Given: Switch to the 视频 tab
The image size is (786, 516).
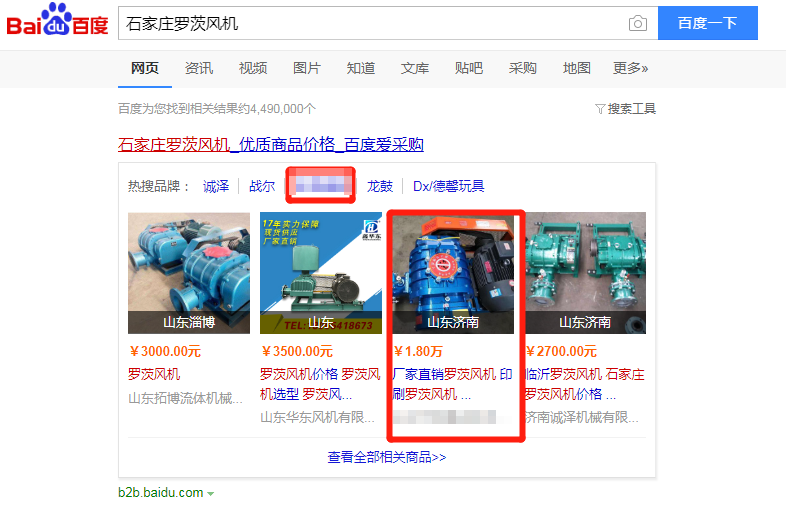Looking at the screenshot, I should pos(253,68).
